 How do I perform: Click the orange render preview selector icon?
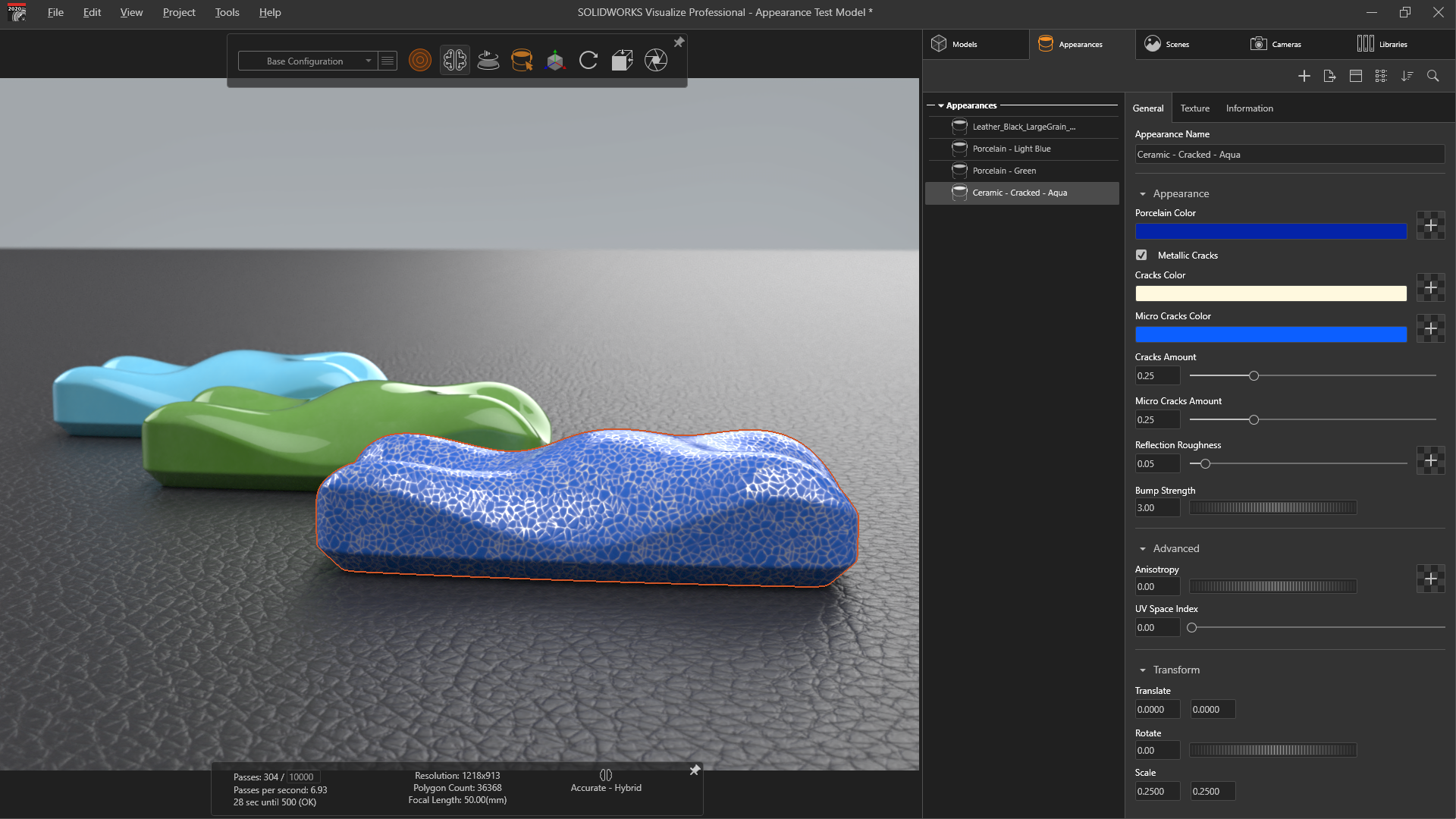(x=419, y=61)
